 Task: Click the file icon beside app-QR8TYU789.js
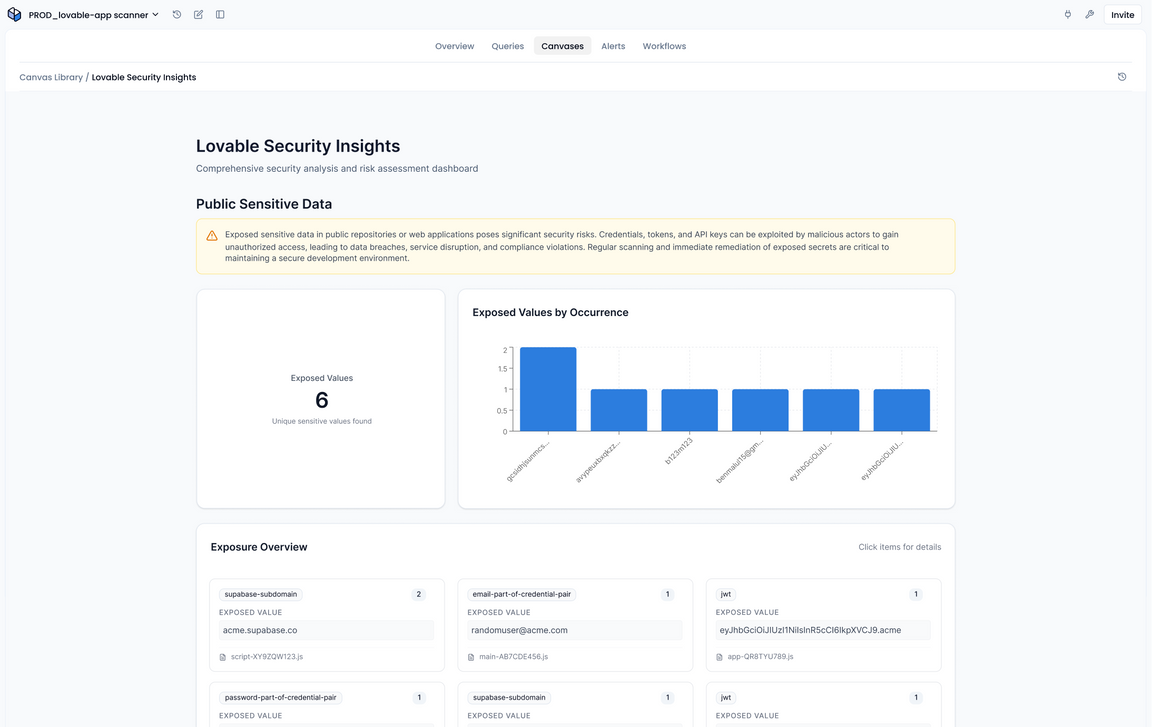(x=719, y=657)
